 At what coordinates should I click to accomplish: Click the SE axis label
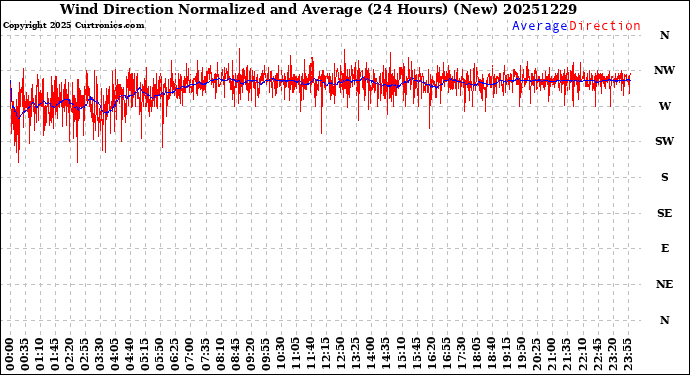point(664,213)
